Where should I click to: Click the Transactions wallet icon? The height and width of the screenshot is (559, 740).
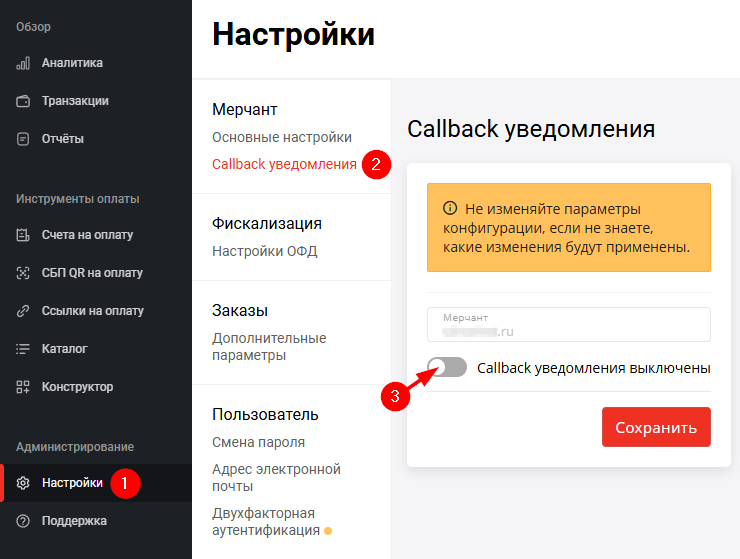pos(23,101)
